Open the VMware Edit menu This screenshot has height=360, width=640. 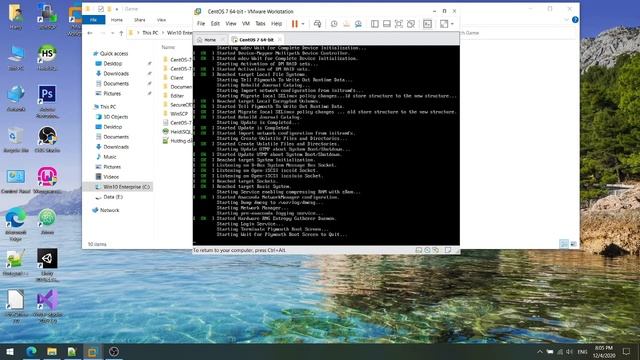pos(215,24)
